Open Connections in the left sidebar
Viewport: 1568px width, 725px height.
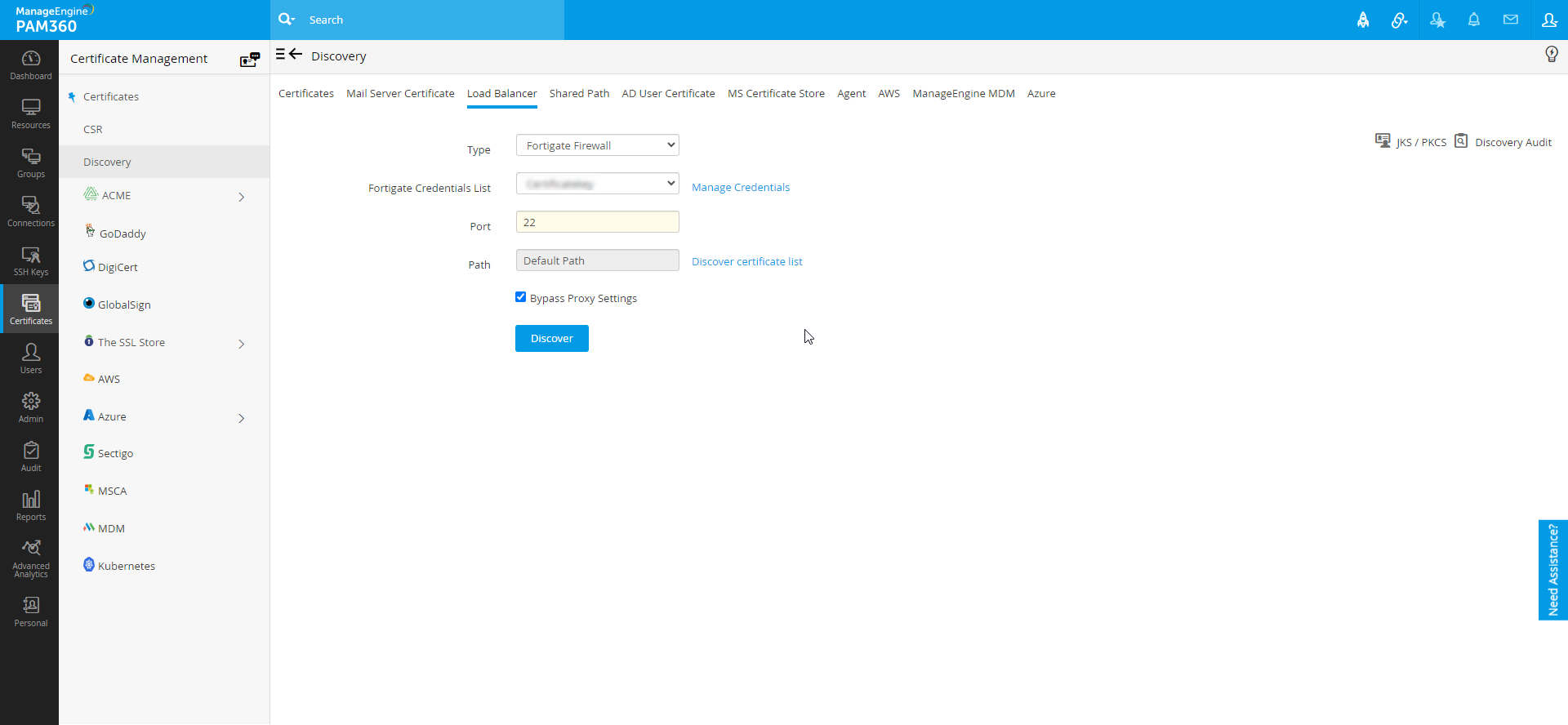click(x=30, y=211)
